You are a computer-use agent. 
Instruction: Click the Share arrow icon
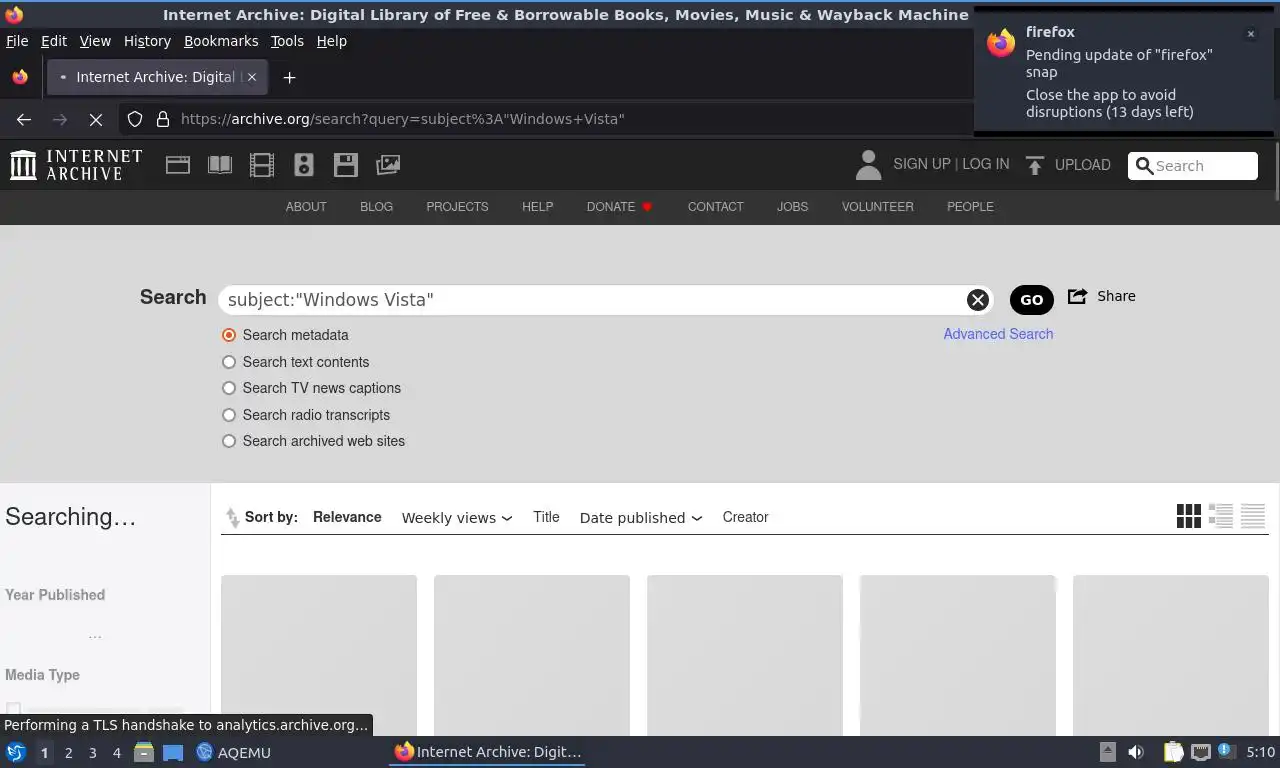1078,296
